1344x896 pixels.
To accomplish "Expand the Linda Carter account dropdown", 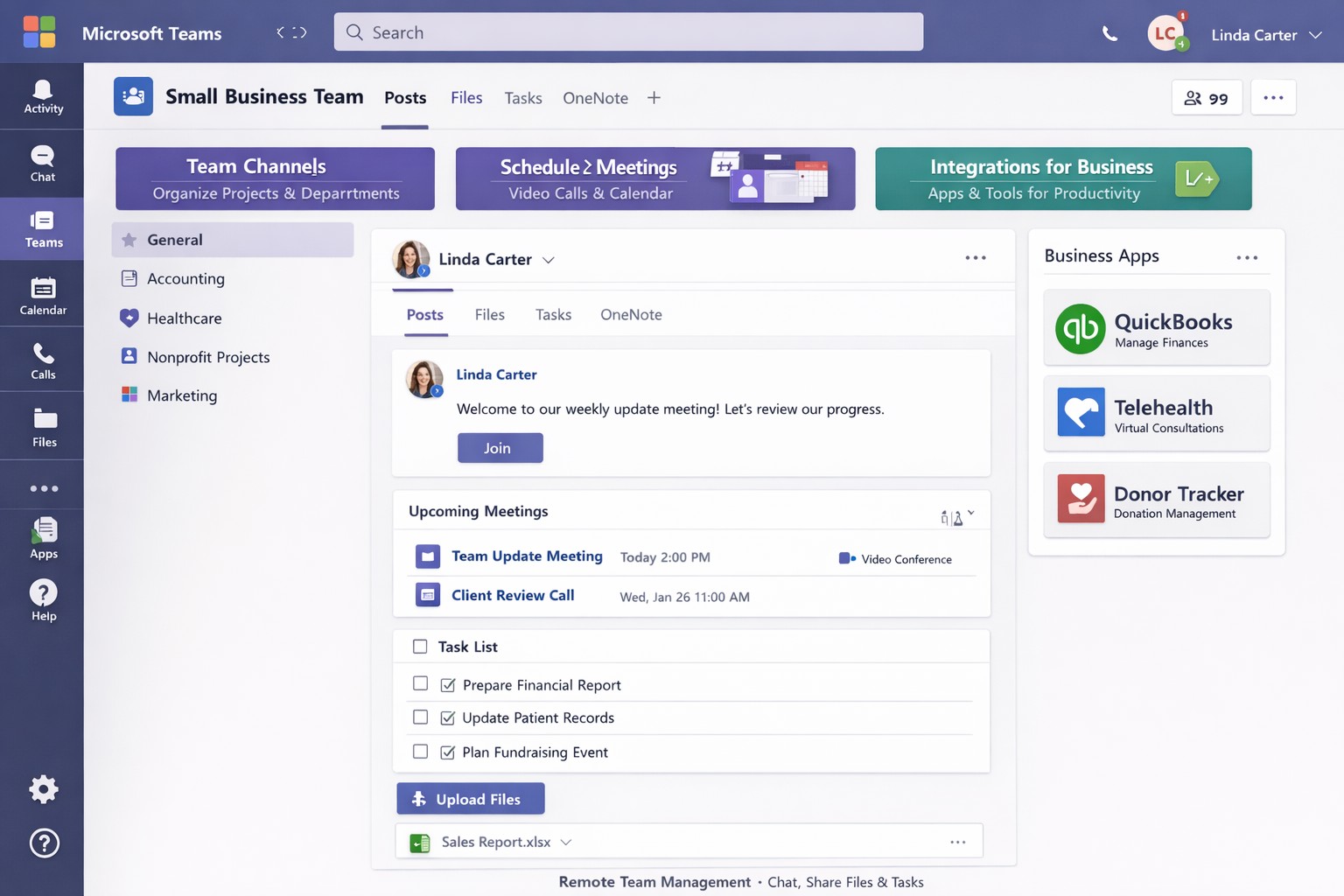I will click(1315, 35).
